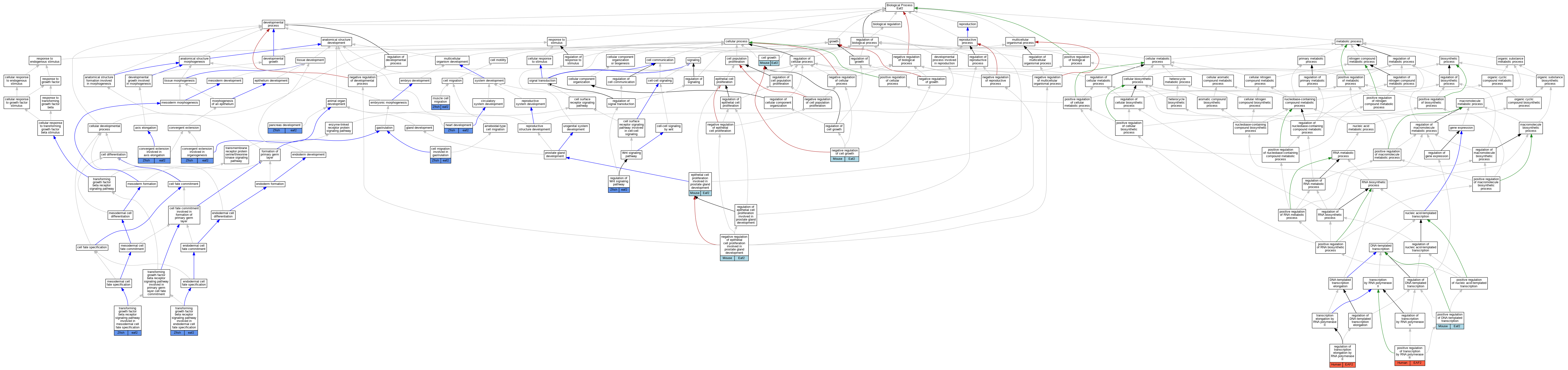Viewport: 1568px width, 370px height.
Task: Select 'aromatic compound biosynthetic process' node
Action: tap(1211, 102)
